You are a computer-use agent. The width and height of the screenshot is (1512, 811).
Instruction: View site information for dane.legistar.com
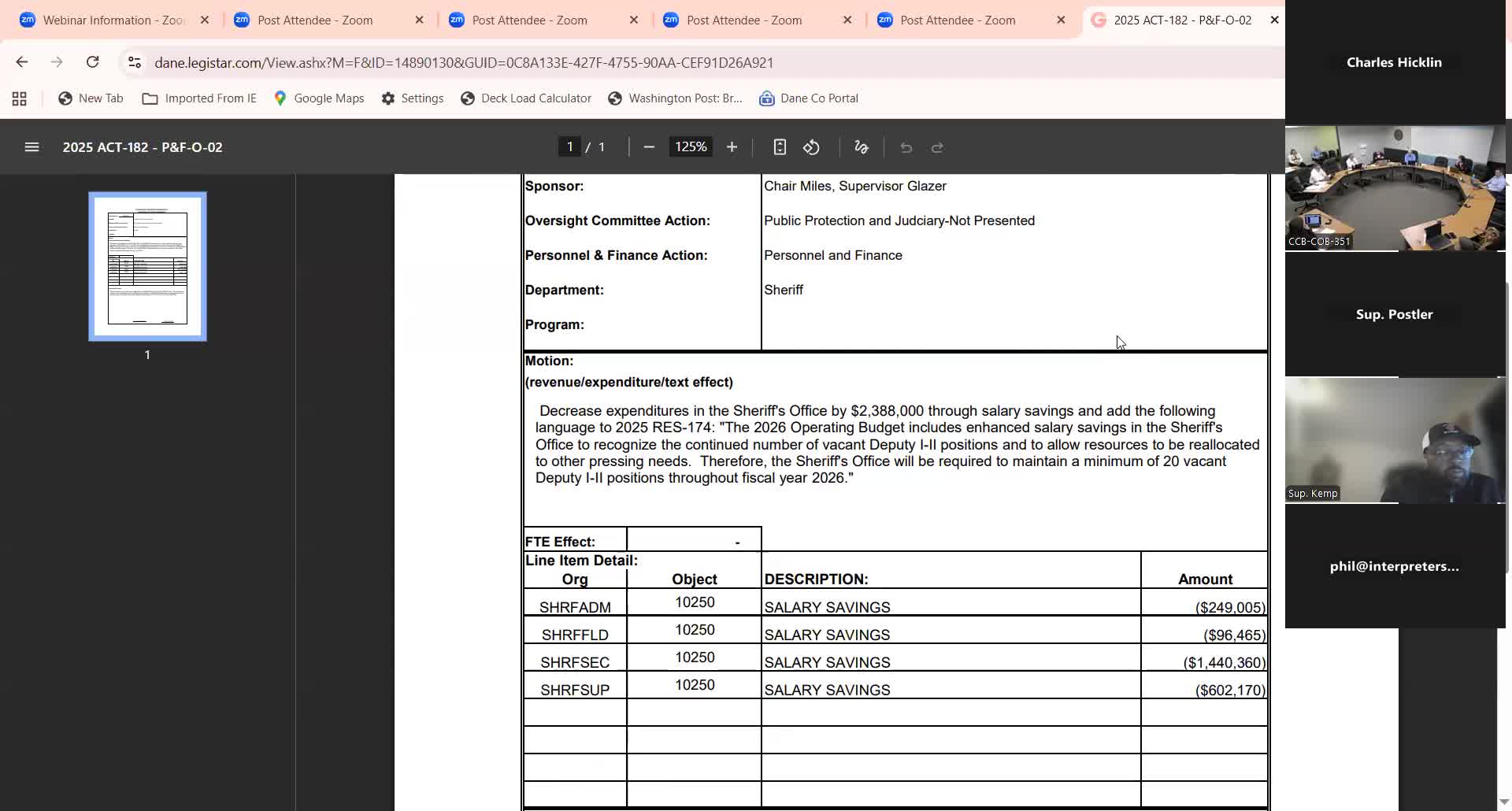135,62
